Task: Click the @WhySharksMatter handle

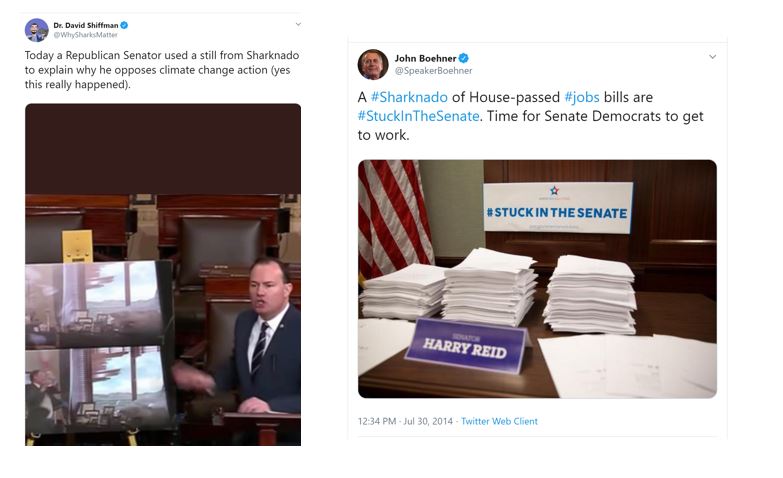Action: click(x=85, y=35)
